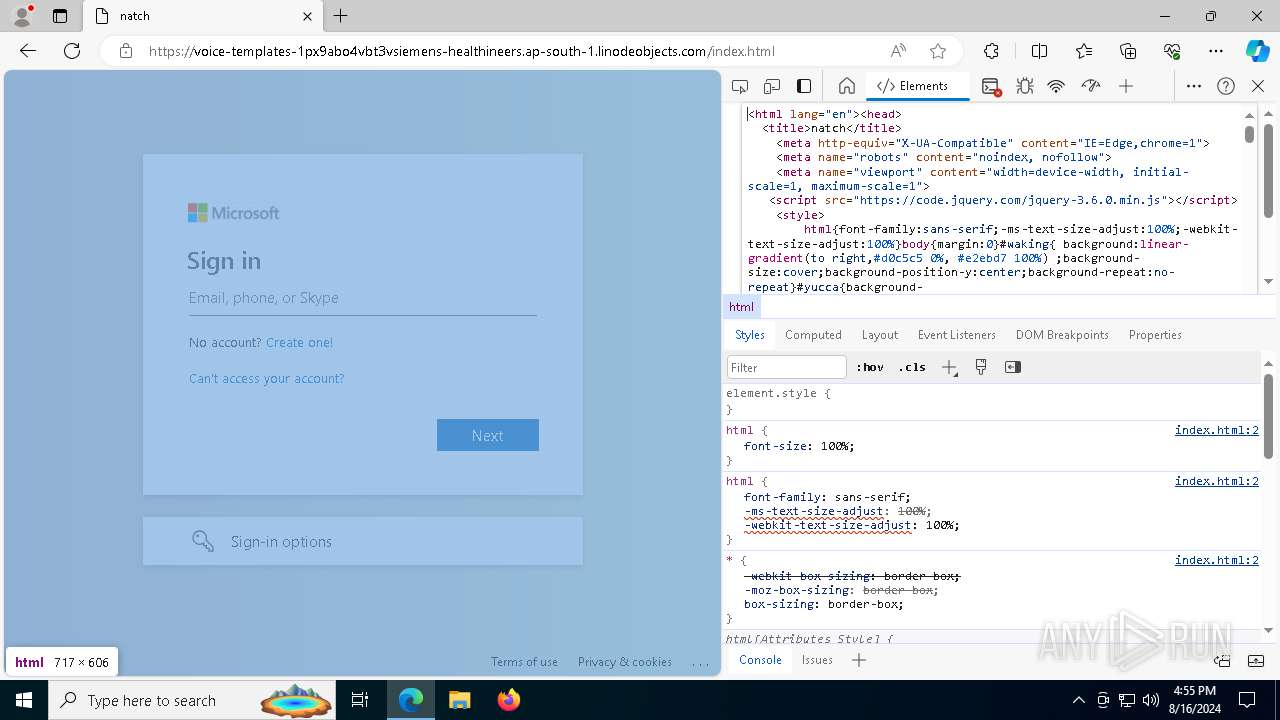1280x720 pixels.
Task: Open the Layout sidebar tab
Action: click(880, 335)
